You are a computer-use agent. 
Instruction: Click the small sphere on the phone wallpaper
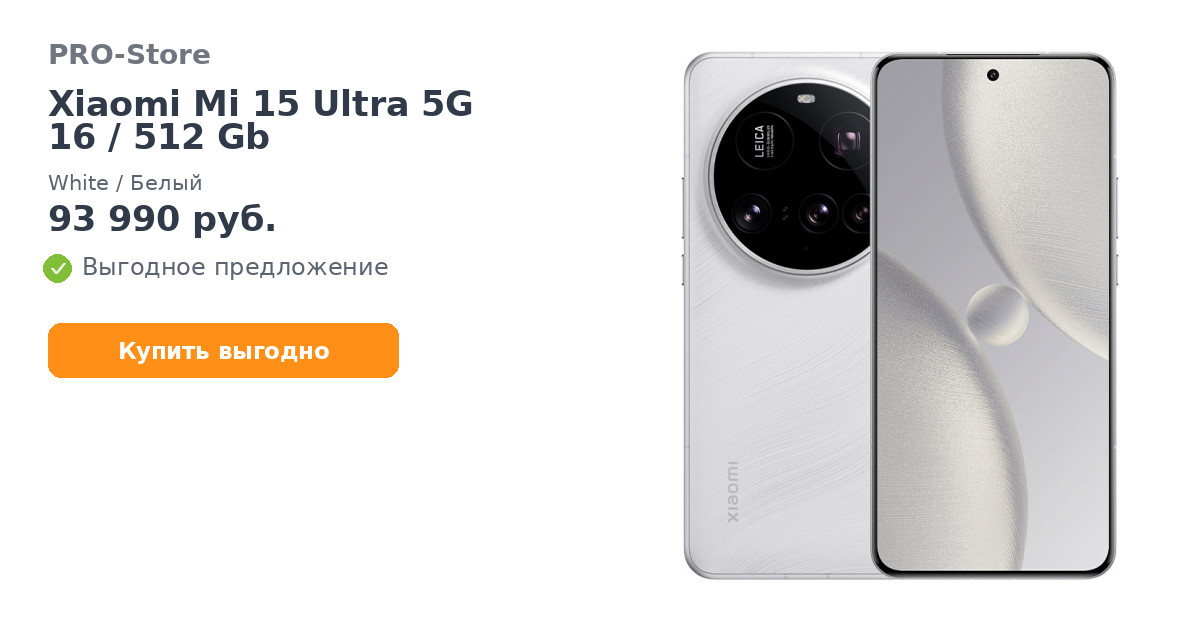(997, 315)
